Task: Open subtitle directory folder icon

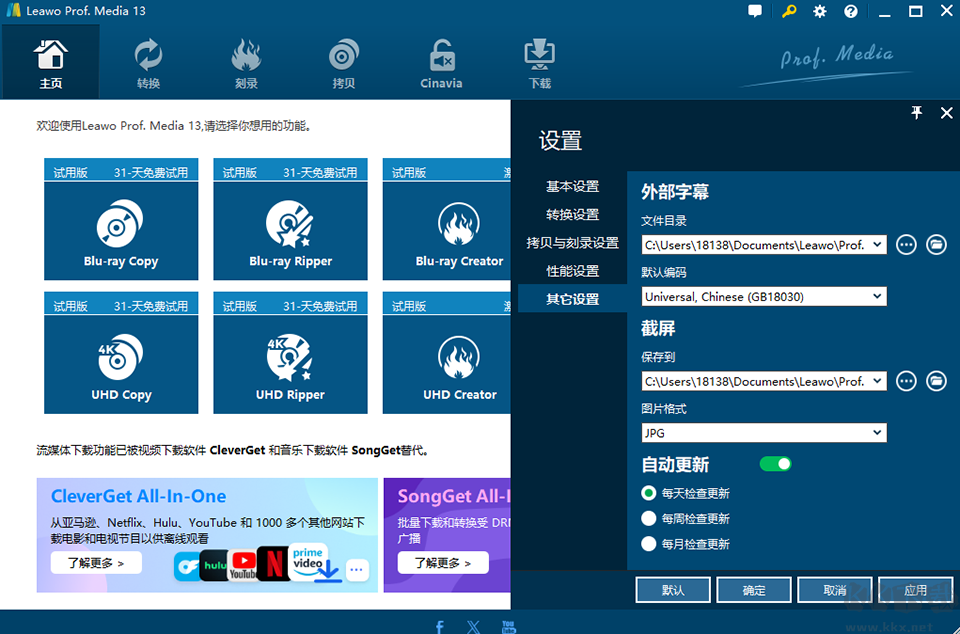Action: pos(936,245)
